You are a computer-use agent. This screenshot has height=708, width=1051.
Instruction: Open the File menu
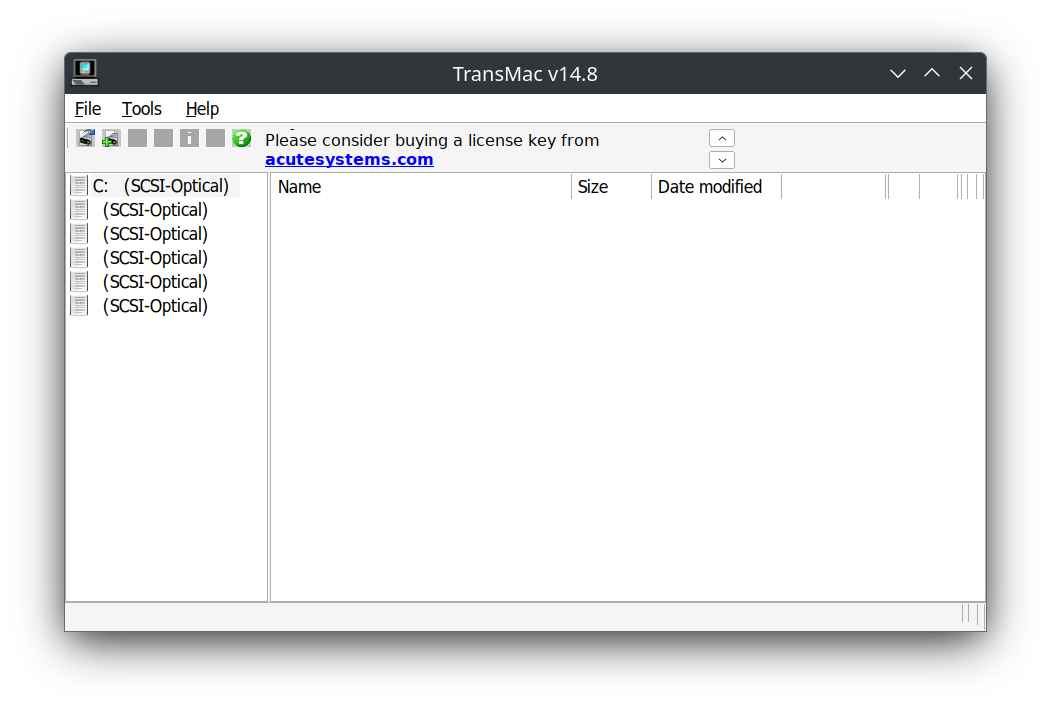87,109
